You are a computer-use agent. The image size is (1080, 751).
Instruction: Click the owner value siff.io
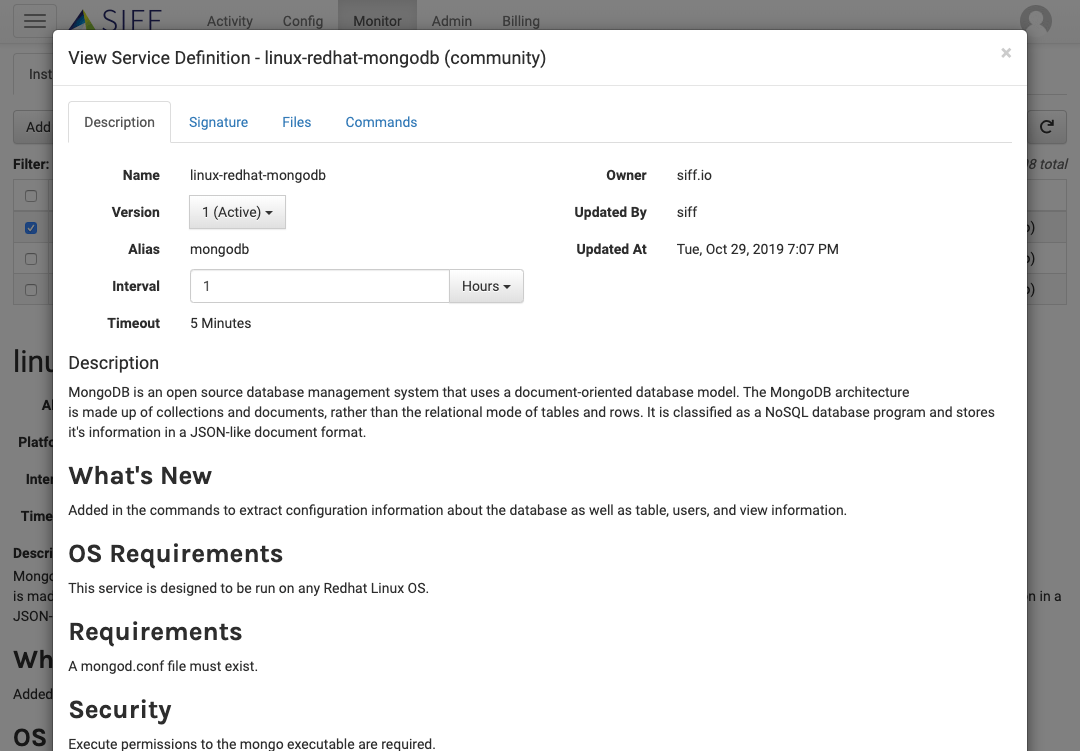[694, 175]
